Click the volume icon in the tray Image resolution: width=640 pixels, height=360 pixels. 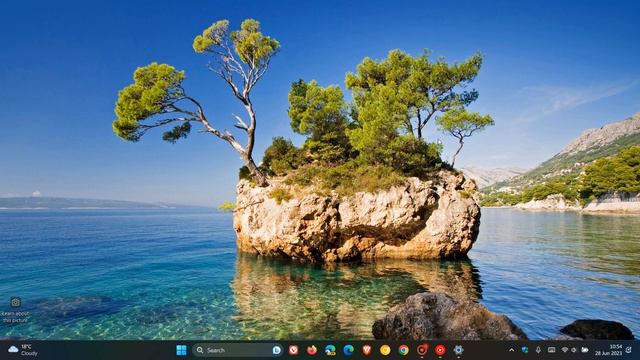[x=574, y=350]
